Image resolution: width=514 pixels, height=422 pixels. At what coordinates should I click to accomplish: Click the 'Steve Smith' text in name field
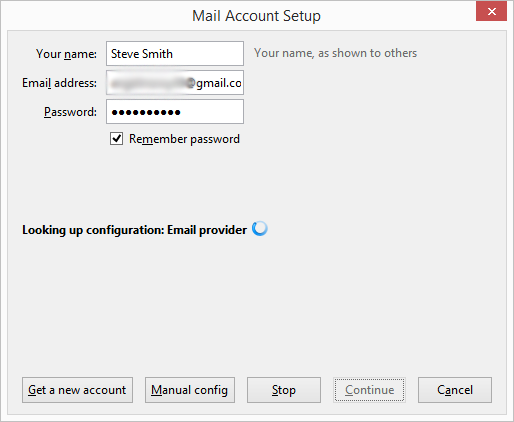tap(142, 54)
